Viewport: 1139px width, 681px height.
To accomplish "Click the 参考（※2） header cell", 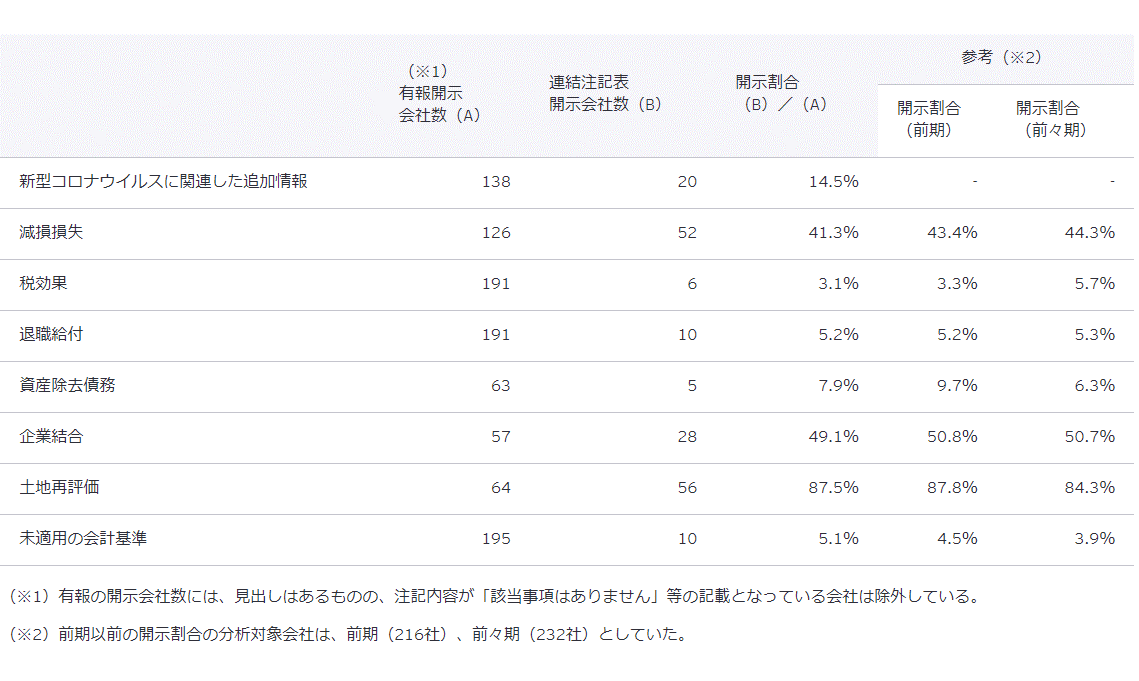I will (x=1001, y=57).
